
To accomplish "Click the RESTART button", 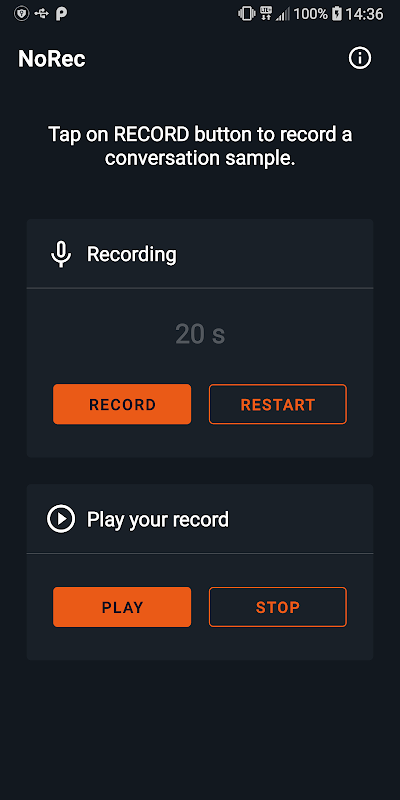I will point(278,404).
